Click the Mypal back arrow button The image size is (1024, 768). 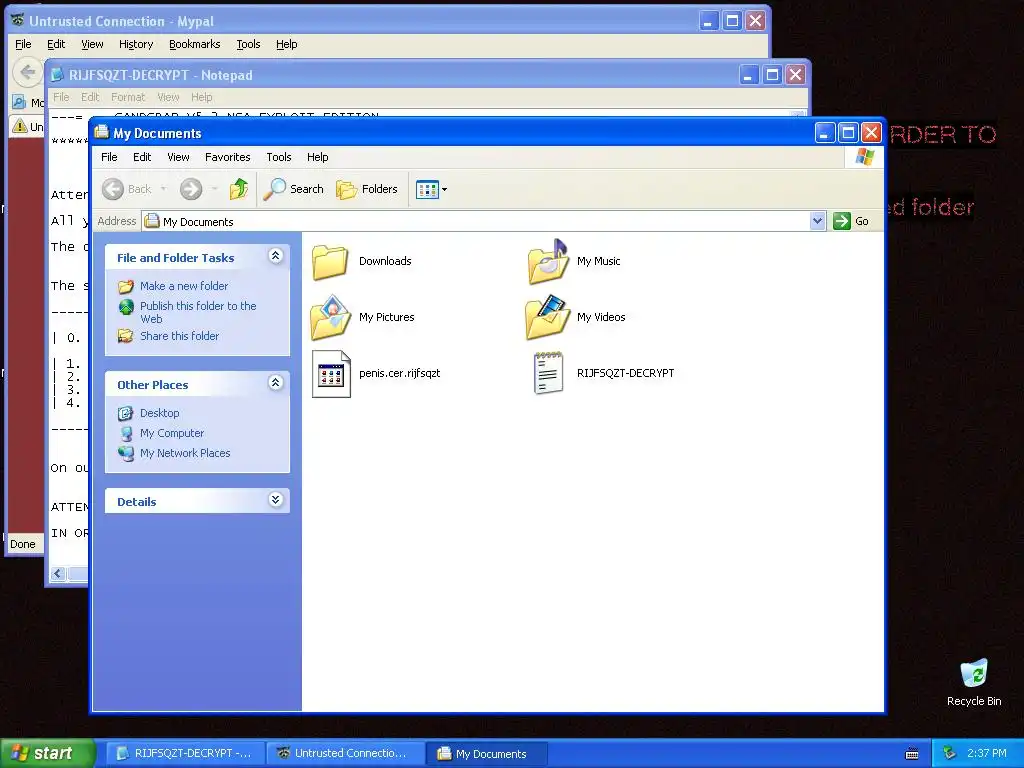point(27,72)
